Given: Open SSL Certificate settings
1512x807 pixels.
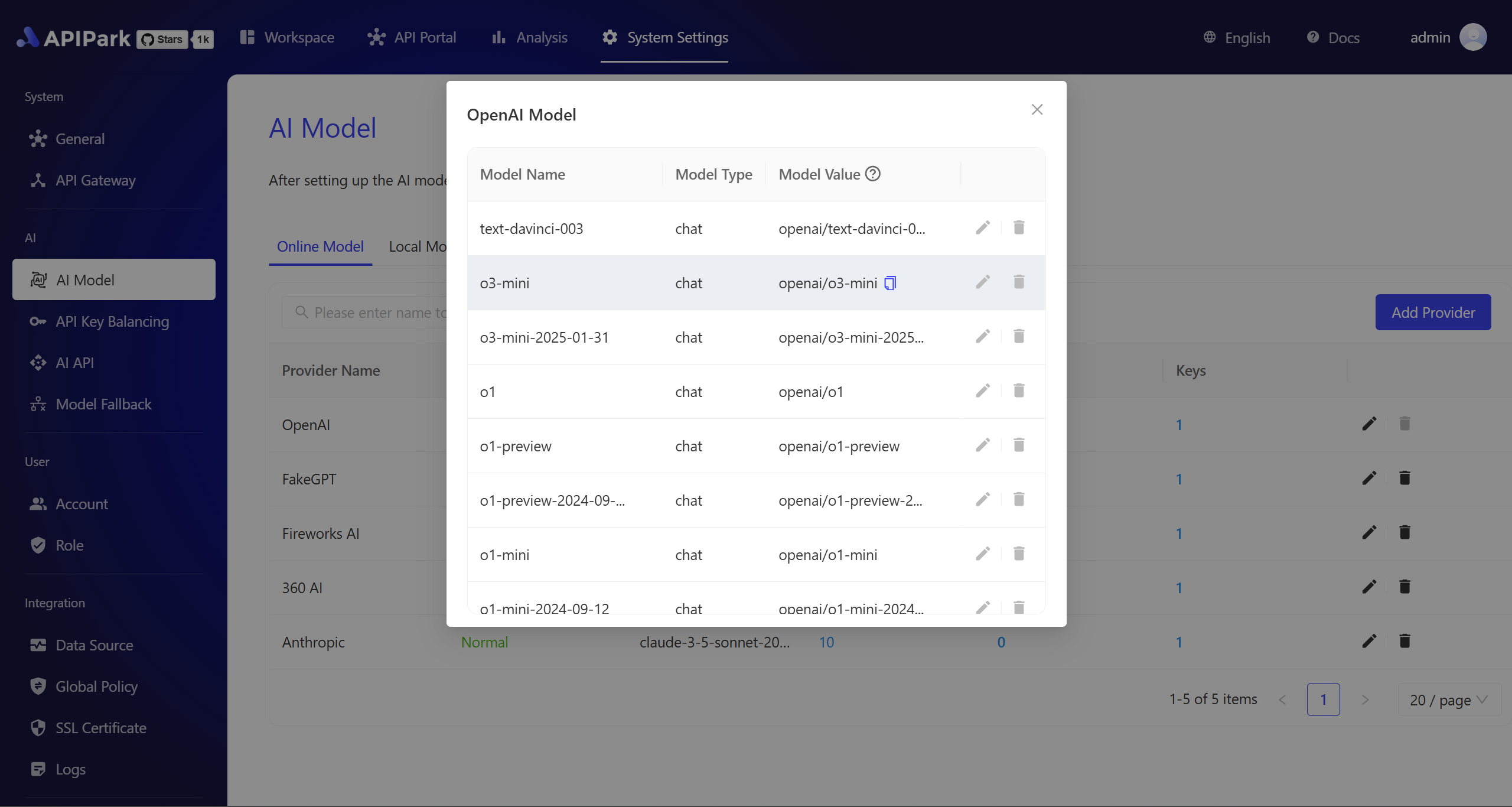Looking at the screenshot, I should click(113, 728).
